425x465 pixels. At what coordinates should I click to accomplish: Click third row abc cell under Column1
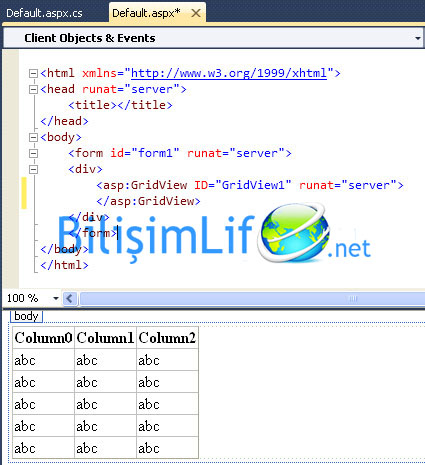click(105, 404)
